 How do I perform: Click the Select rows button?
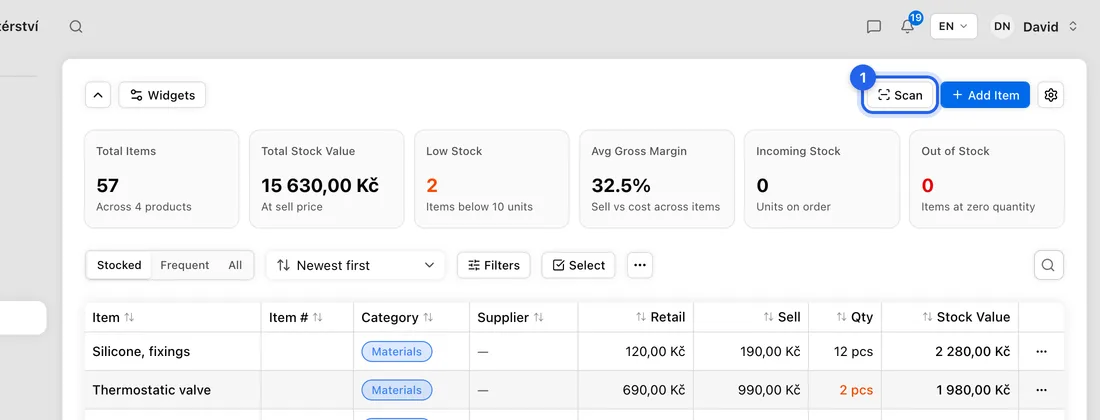[x=579, y=265]
